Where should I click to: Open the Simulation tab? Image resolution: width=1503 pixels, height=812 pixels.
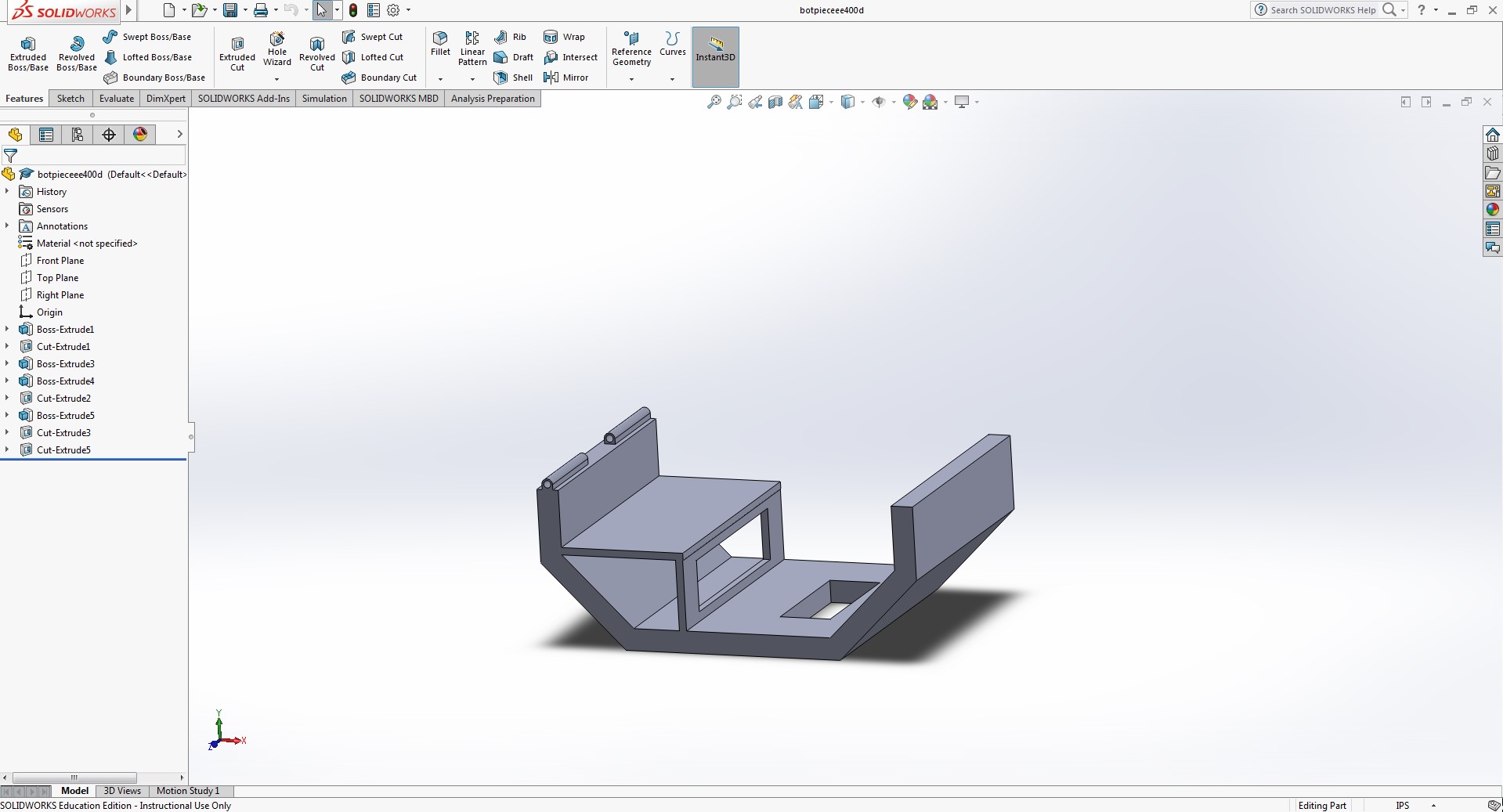(x=324, y=99)
